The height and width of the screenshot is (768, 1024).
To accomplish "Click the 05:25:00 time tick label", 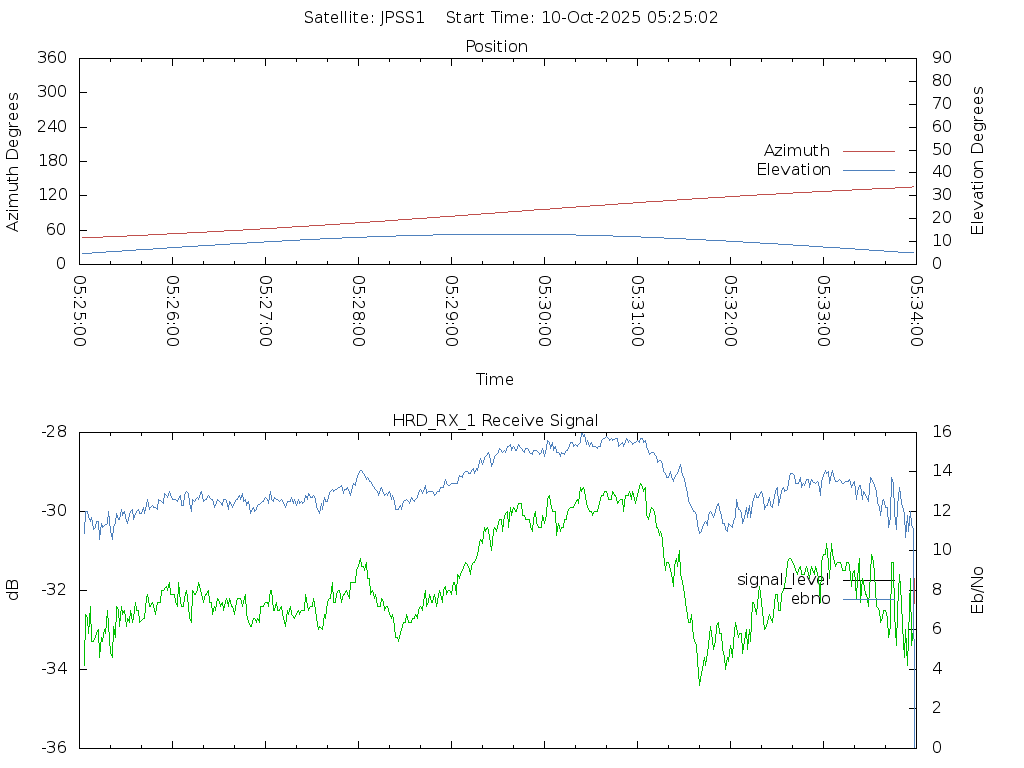I will coord(80,310).
